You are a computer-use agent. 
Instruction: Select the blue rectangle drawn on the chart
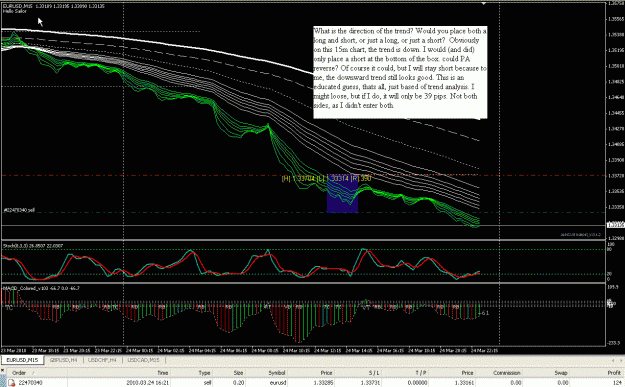pyautogui.click(x=342, y=193)
